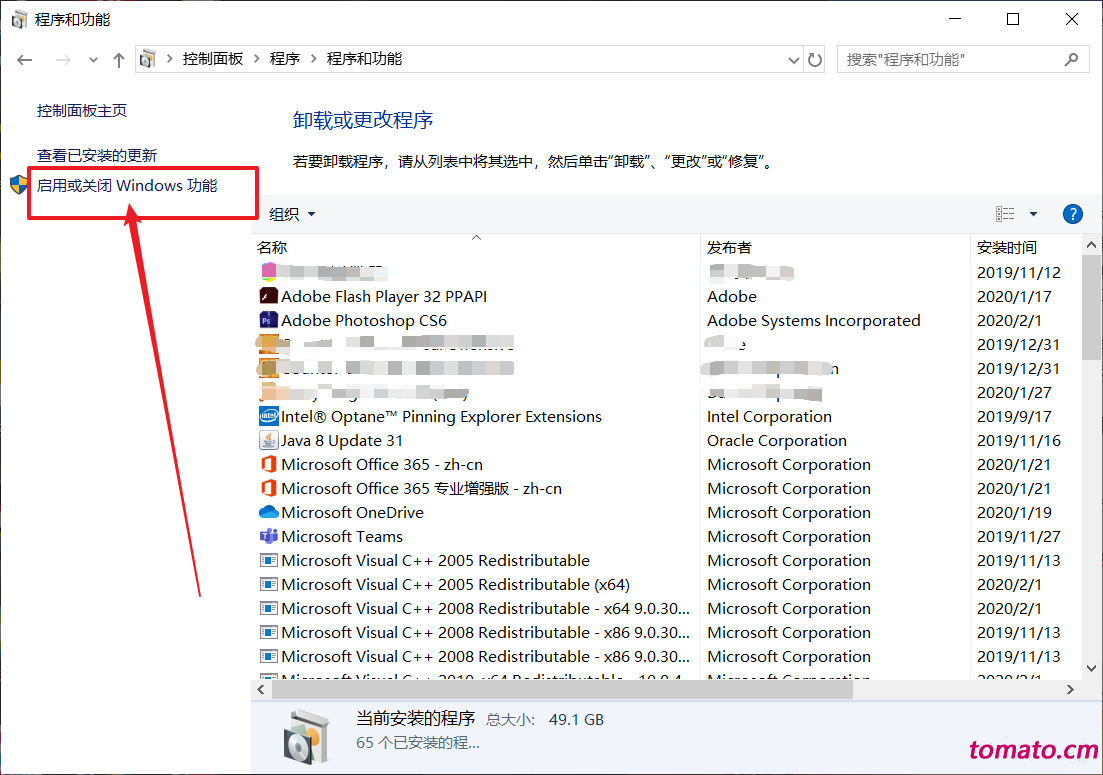Click the Microsoft OneDrive cloud icon

click(269, 513)
